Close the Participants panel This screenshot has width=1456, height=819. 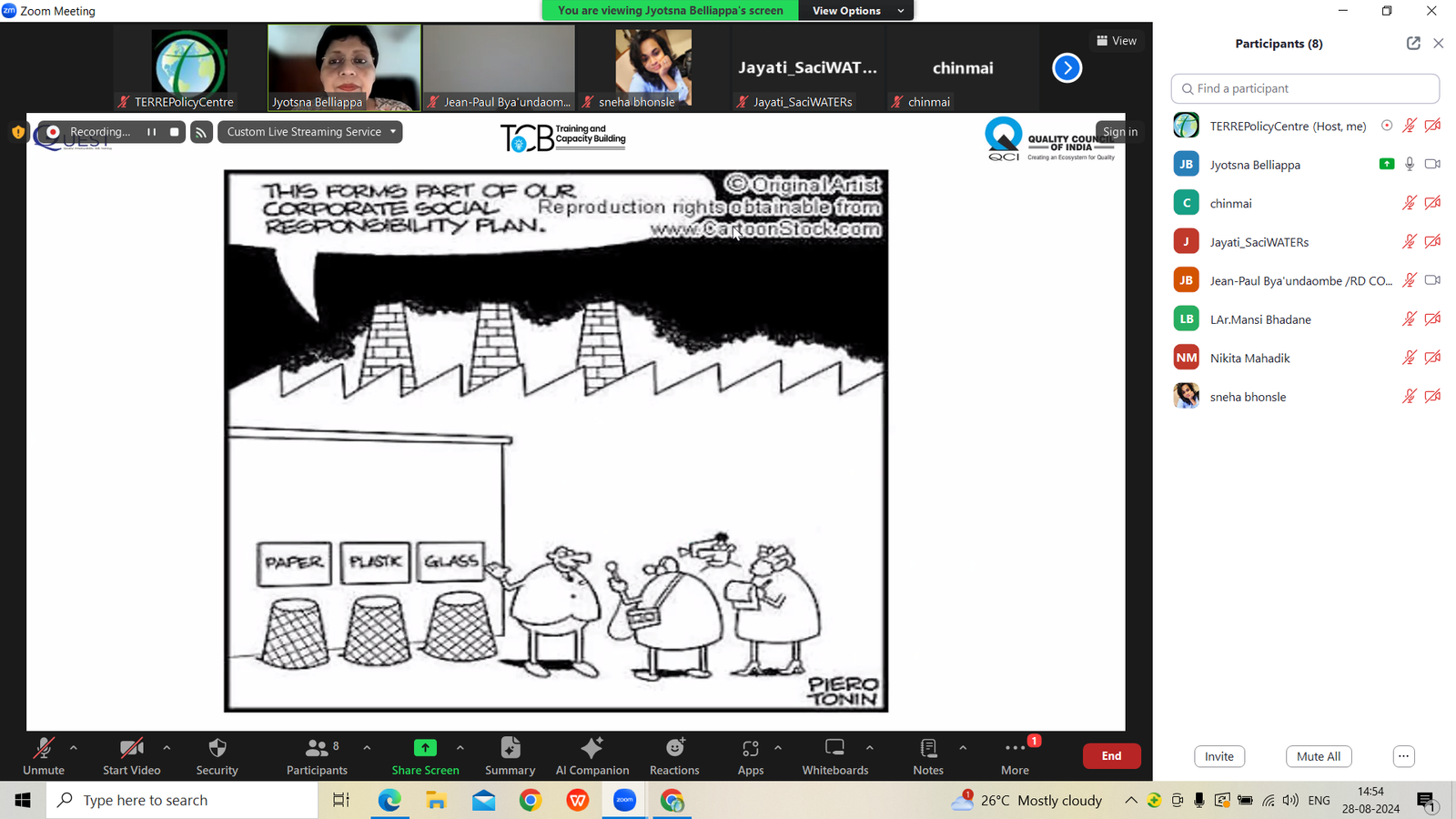tap(1439, 43)
